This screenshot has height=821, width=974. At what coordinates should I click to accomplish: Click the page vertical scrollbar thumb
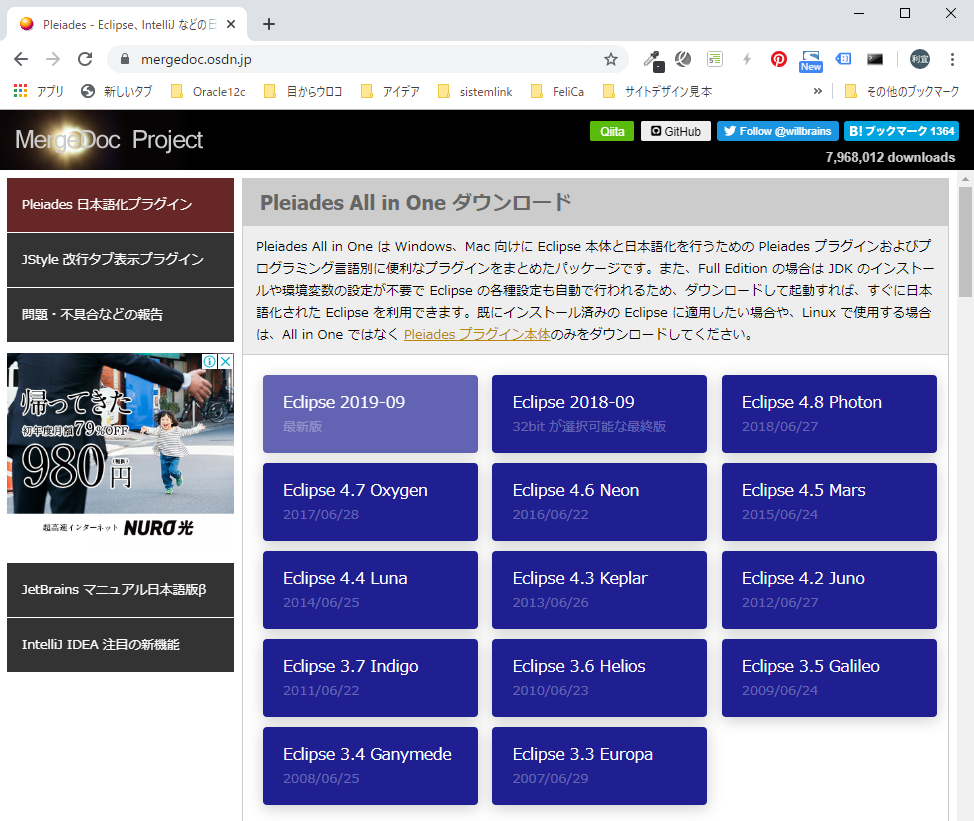click(x=965, y=242)
